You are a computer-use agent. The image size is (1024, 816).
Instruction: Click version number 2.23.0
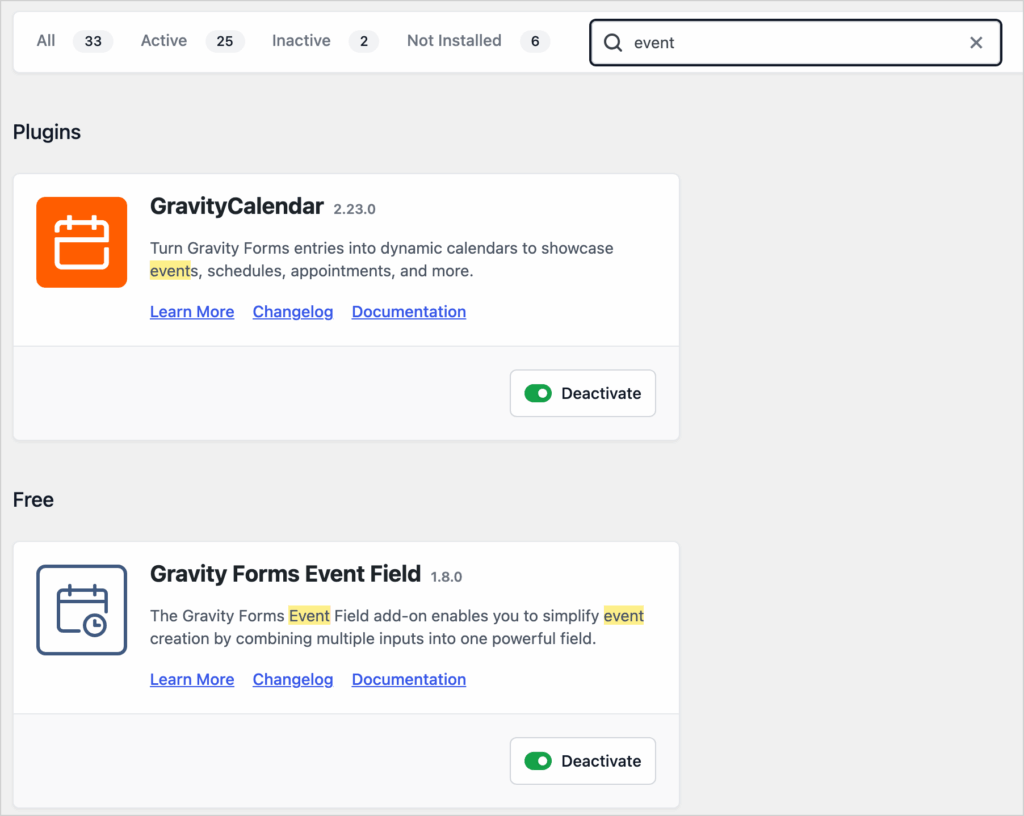point(355,209)
